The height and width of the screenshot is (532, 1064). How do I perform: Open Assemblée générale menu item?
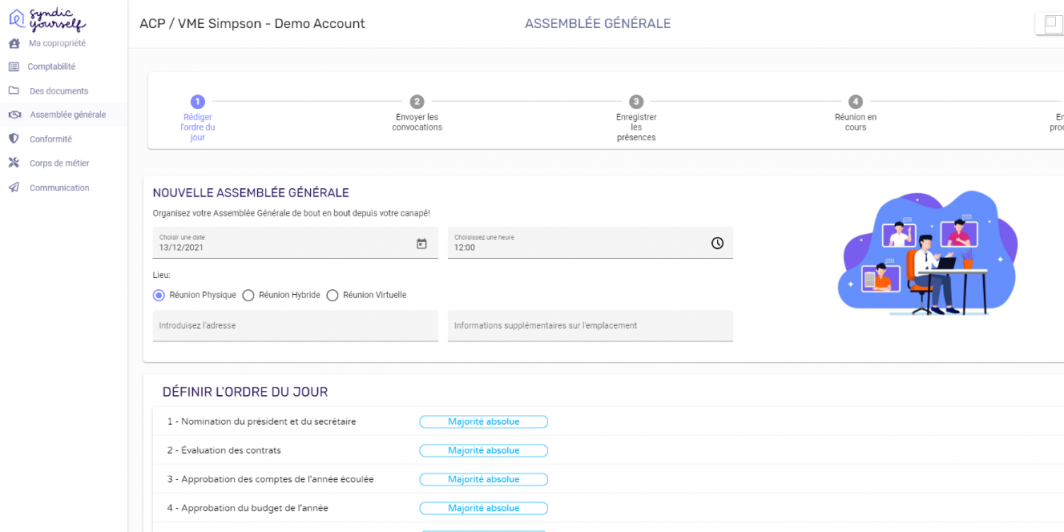coord(67,115)
